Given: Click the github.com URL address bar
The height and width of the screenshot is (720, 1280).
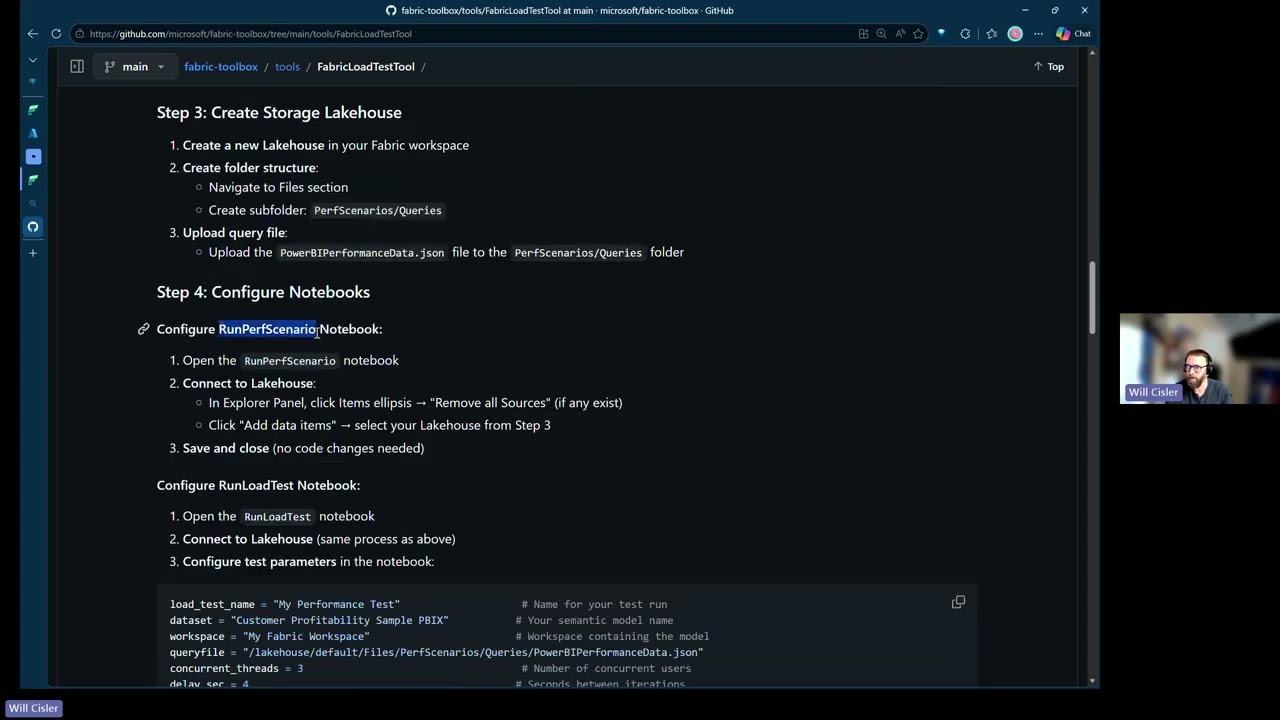Looking at the screenshot, I should (250, 34).
